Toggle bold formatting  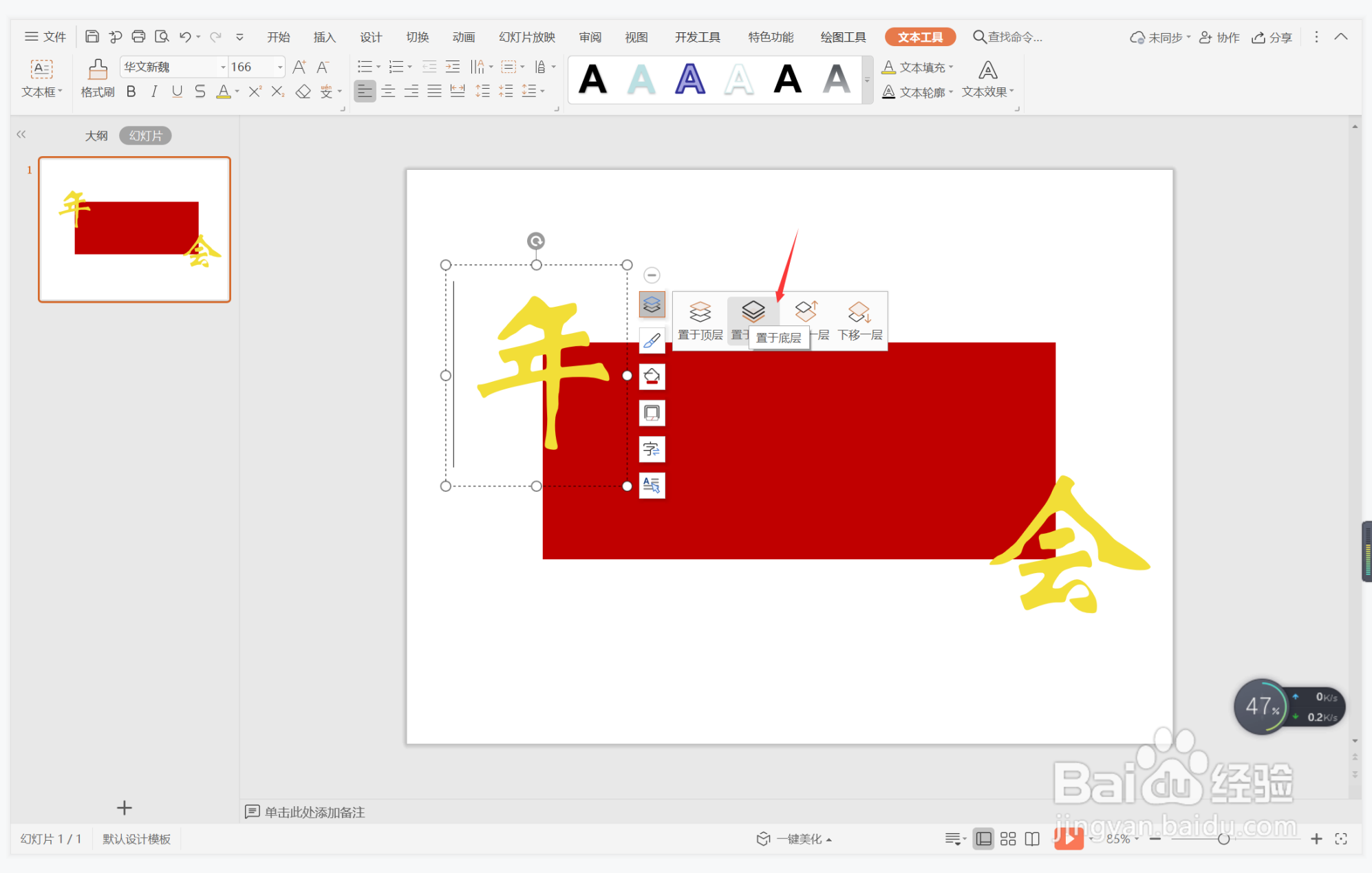(131, 91)
